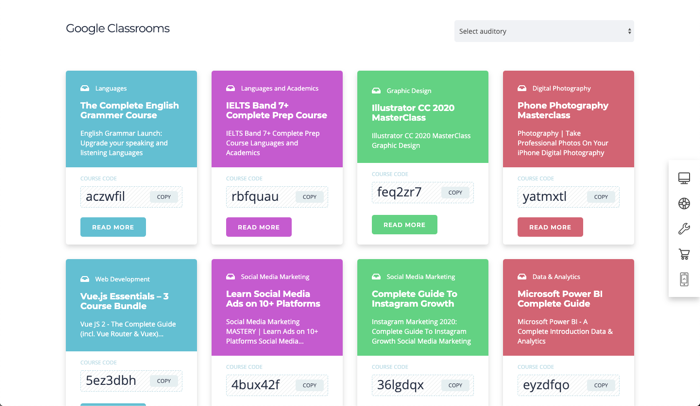Select the code text rbfquau
Screen dimensions: 700x406
(x=255, y=197)
